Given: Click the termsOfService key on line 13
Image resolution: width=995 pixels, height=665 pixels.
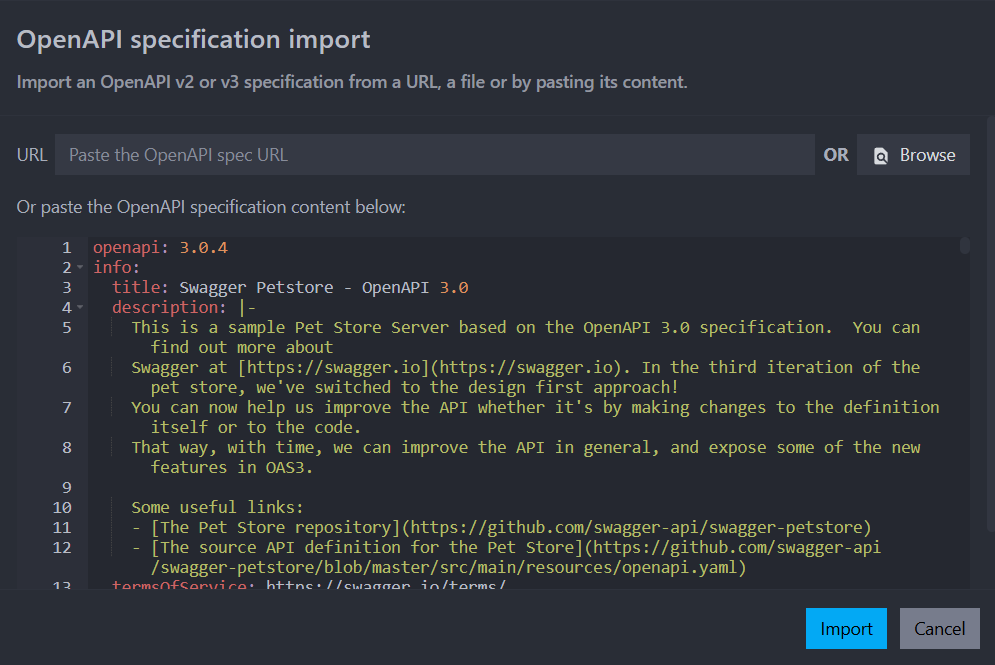Looking at the screenshot, I should [x=184, y=585].
